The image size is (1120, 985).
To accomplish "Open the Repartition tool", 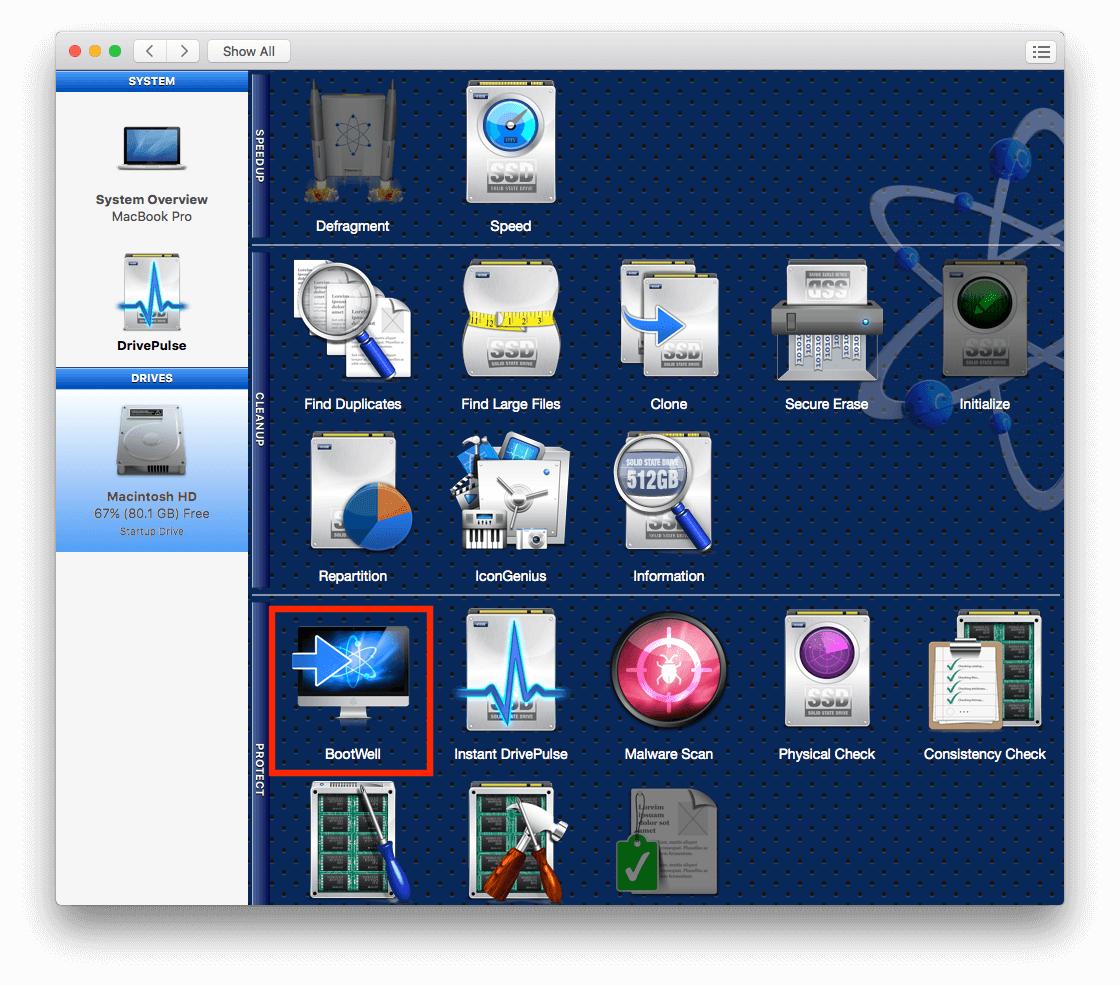I will 352,492.
